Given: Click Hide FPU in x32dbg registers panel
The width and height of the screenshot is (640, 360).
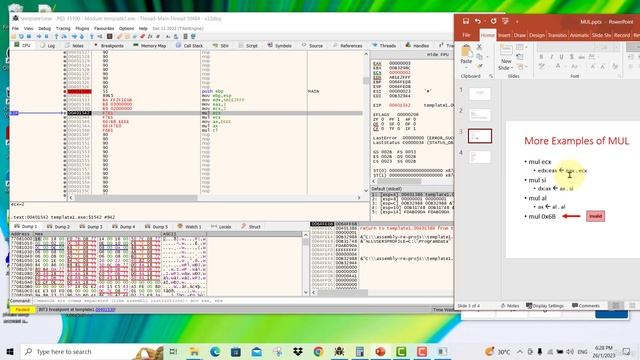Looking at the screenshot, I should (x=438, y=54).
